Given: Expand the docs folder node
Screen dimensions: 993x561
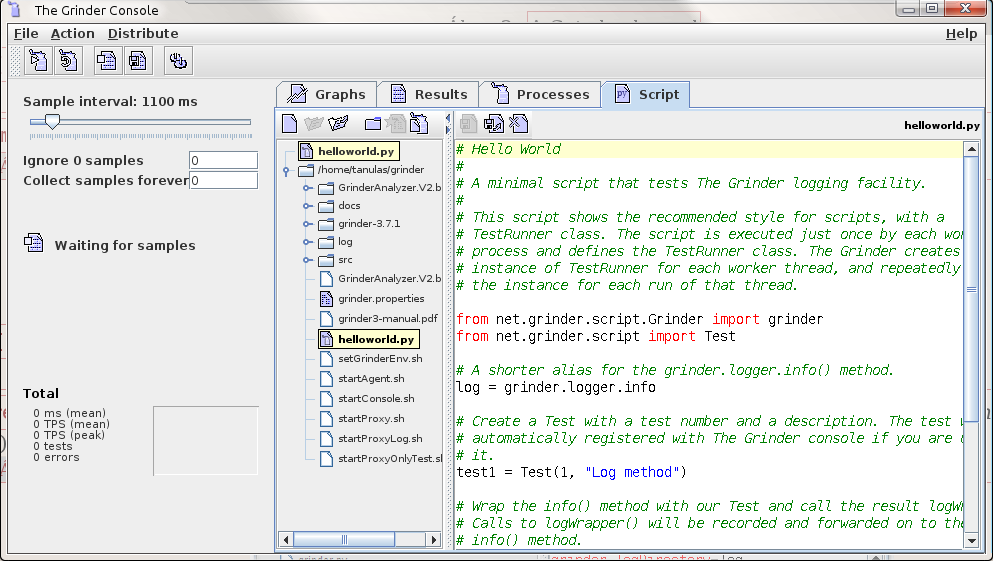Looking at the screenshot, I should pos(307,206).
